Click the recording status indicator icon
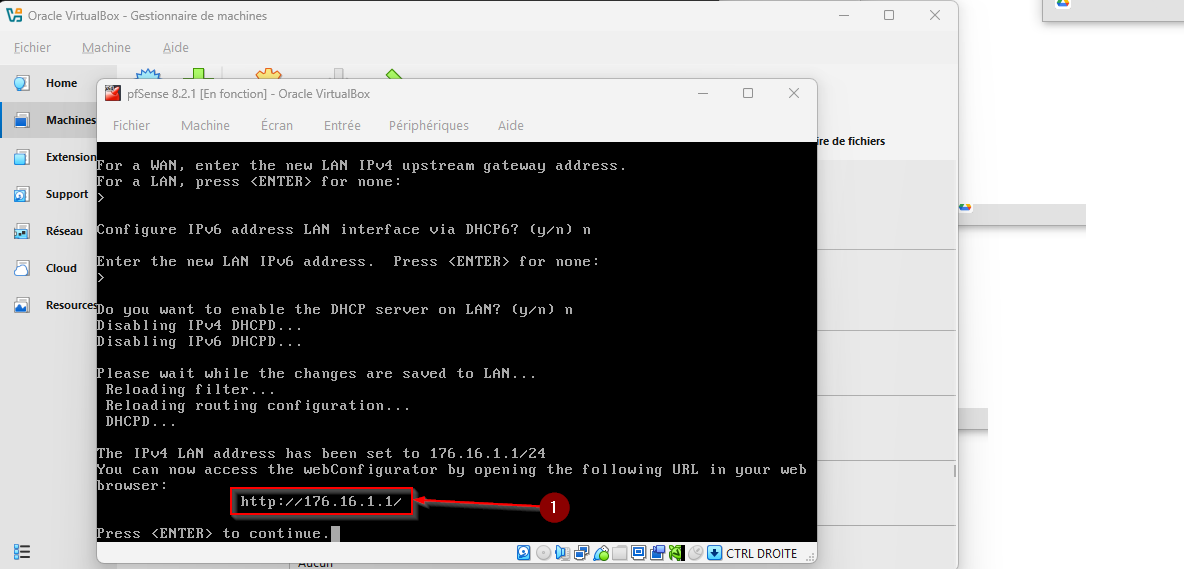The image size is (1184, 569). click(x=658, y=553)
